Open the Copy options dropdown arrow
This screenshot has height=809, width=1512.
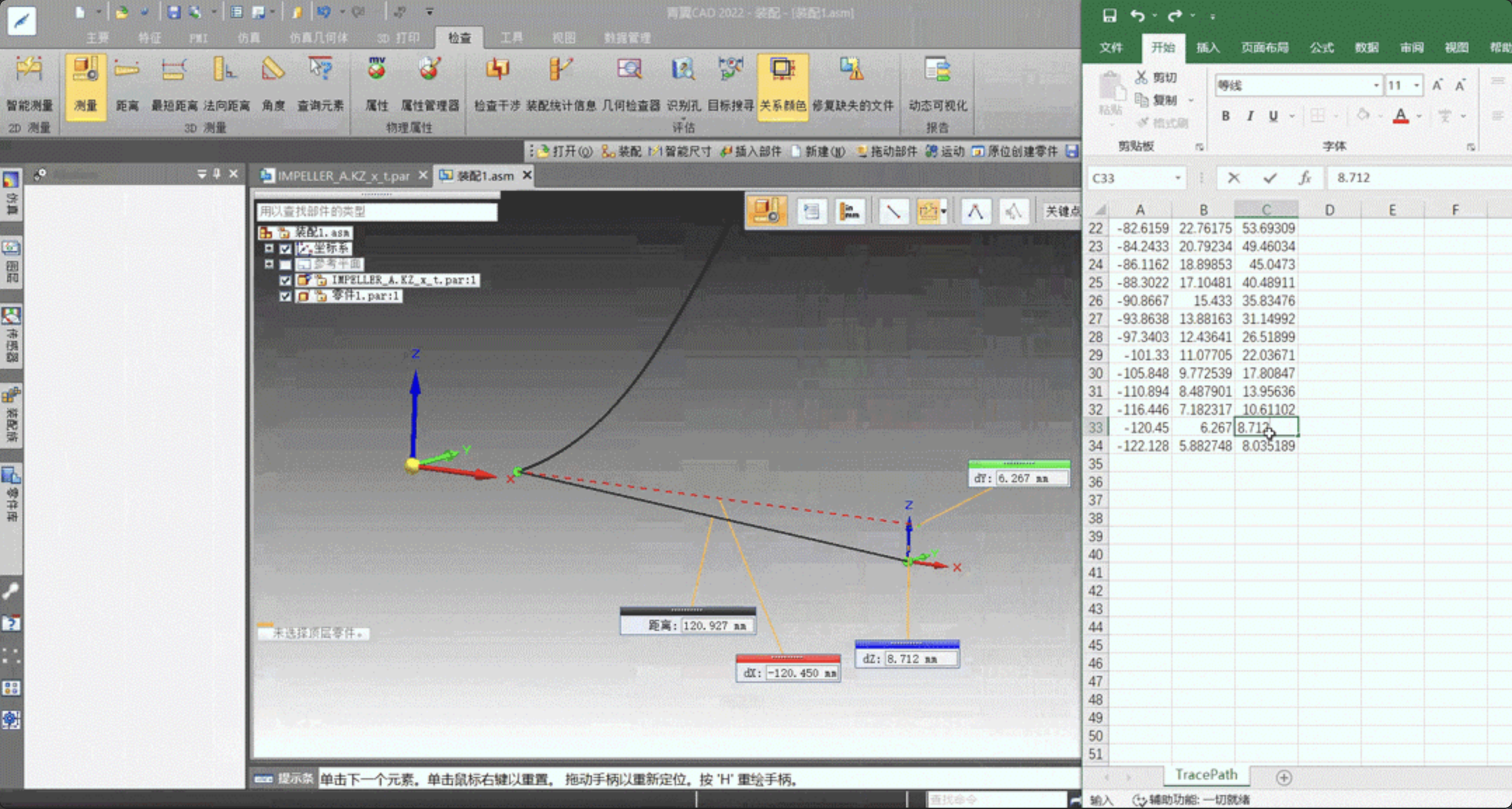[1191, 100]
